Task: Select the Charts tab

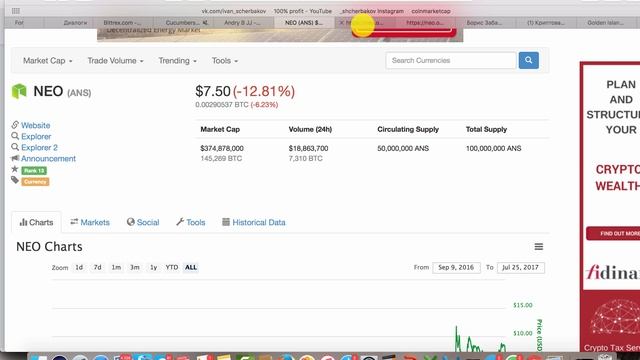Action: click(x=36, y=222)
